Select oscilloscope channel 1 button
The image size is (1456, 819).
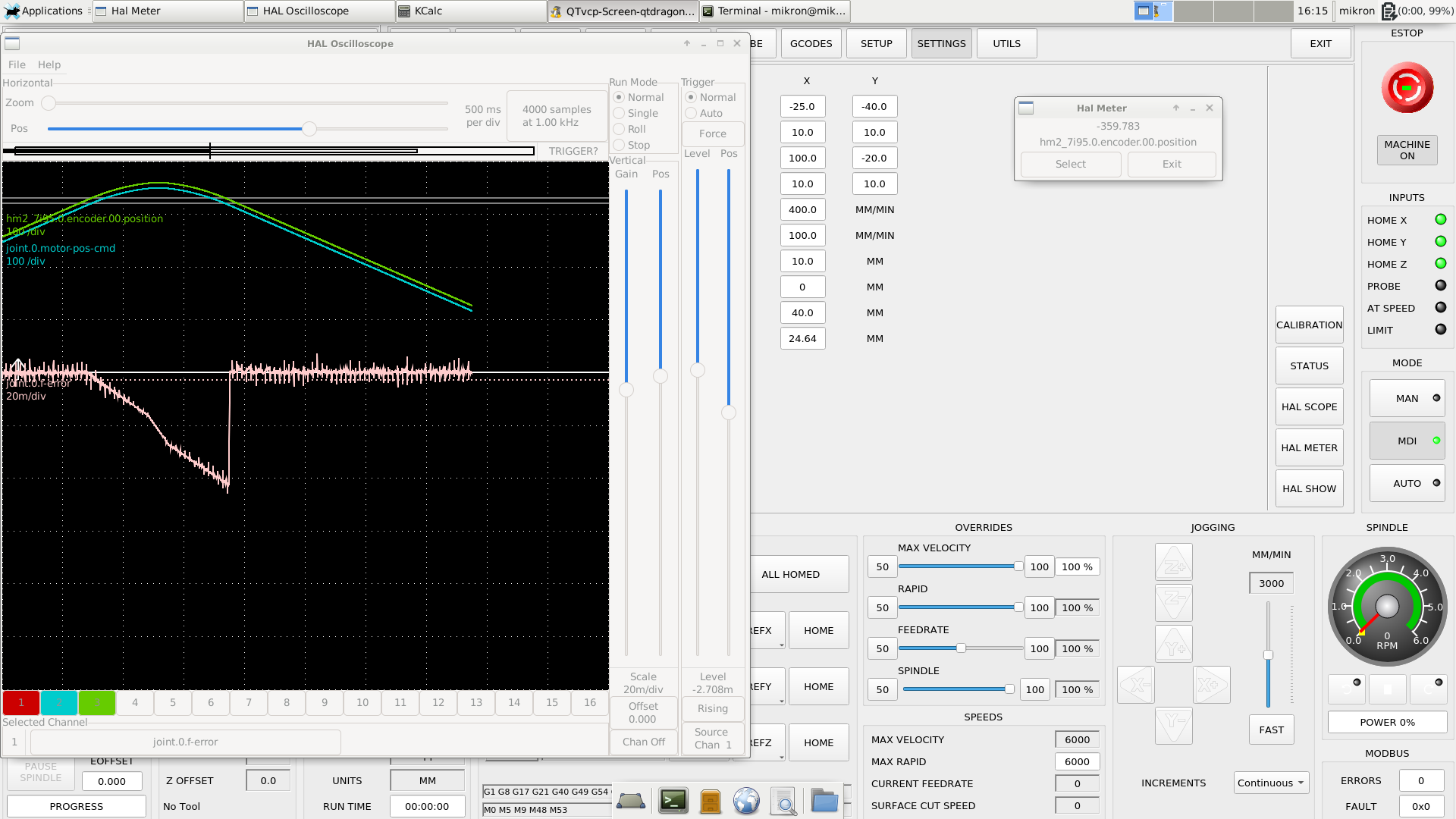(21, 702)
